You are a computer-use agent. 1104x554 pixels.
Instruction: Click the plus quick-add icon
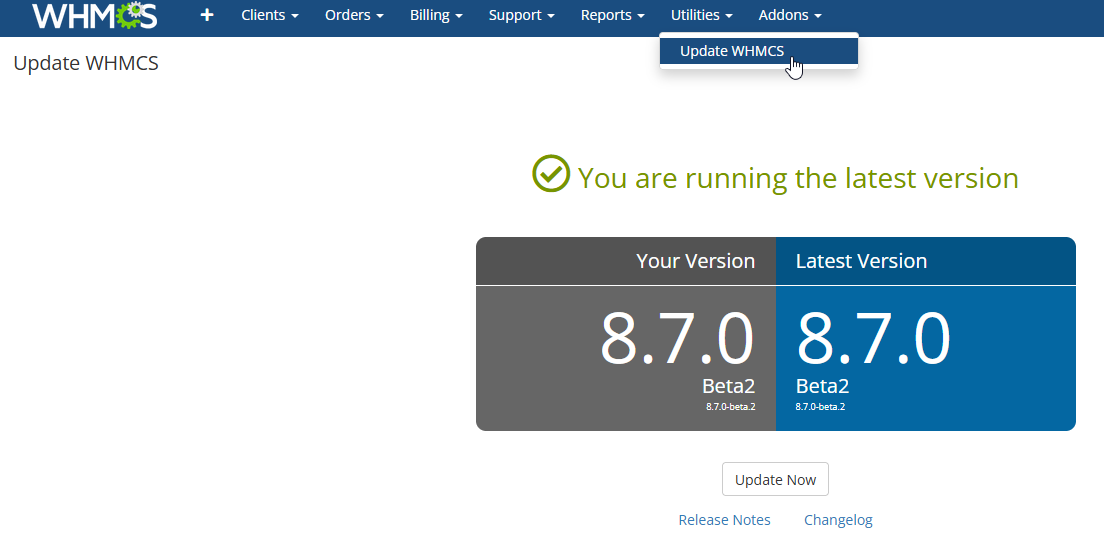(206, 15)
